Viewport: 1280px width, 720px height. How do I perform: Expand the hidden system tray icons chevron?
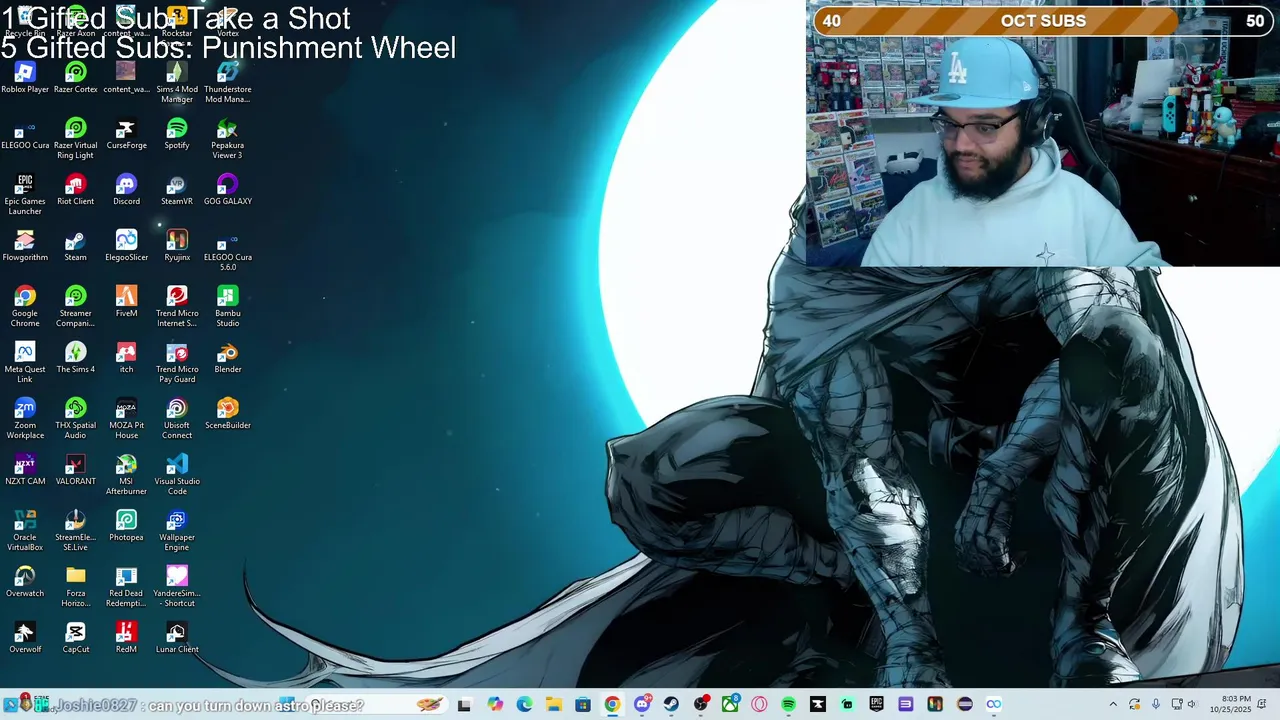(x=1113, y=704)
